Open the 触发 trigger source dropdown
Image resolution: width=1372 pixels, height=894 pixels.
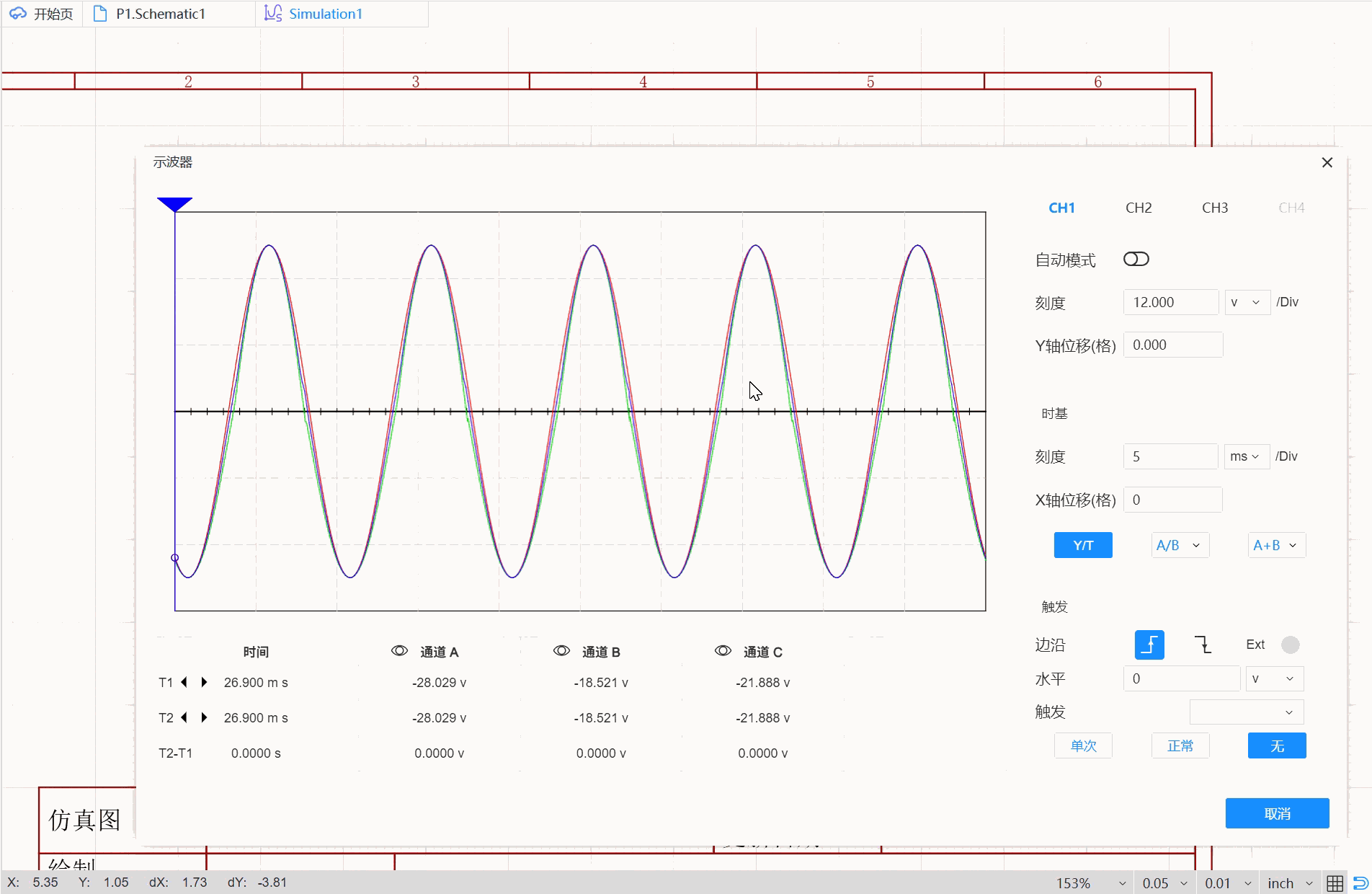[x=1247, y=712]
